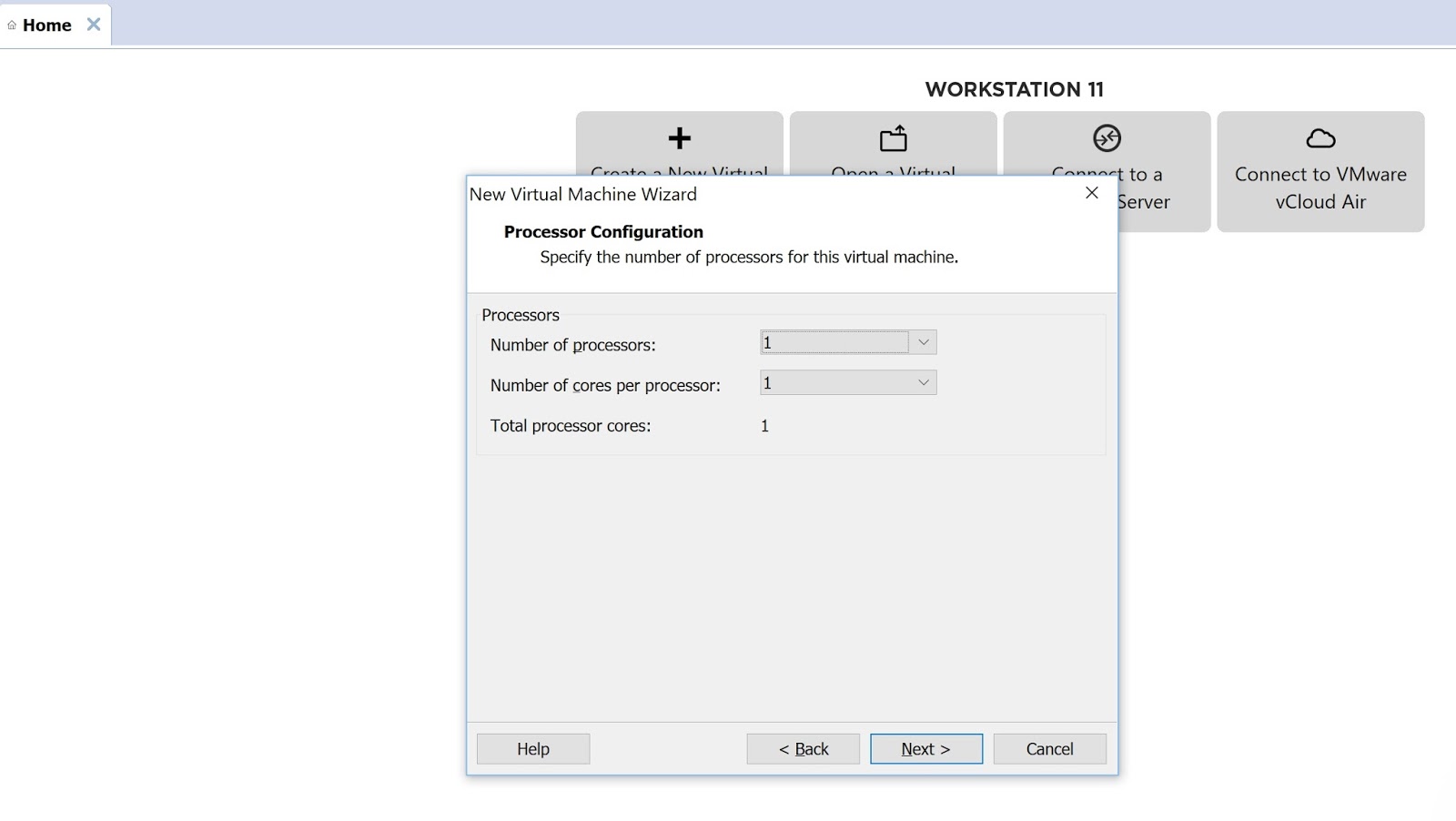Image resolution: width=1456 pixels, height=821 pixels.
Task: Click the Total processor cores value
Action: tap(765, 425)
